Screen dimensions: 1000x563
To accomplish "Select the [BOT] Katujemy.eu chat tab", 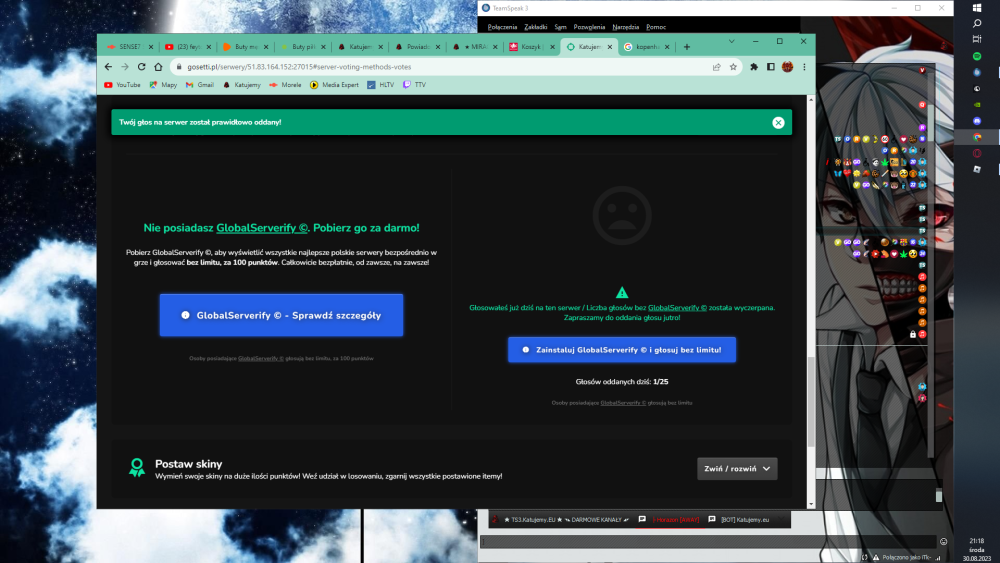I will pyautogui.click(x=739, y=520).
